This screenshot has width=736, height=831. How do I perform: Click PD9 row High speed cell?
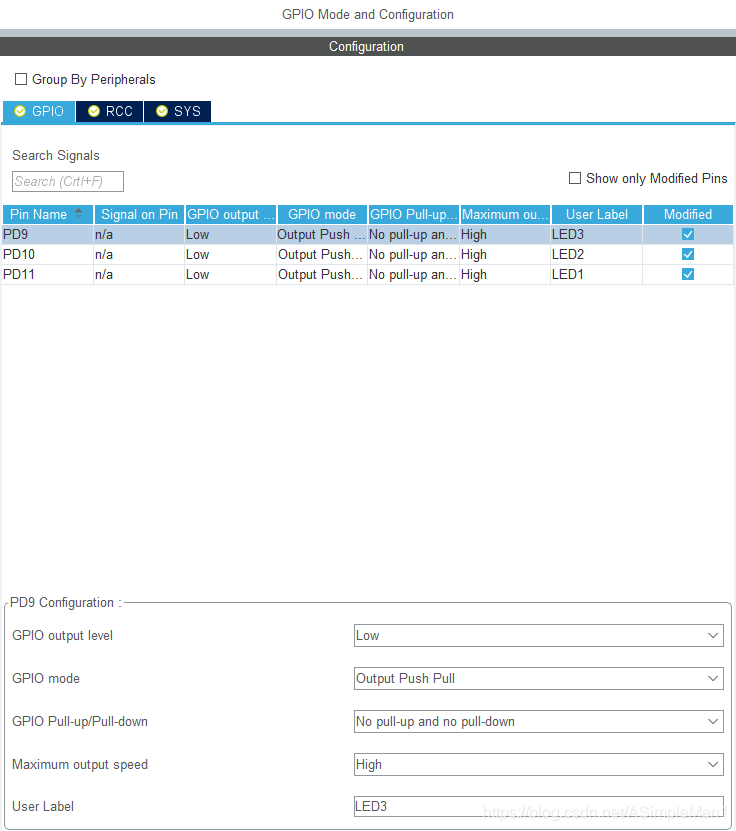(505, 234)
